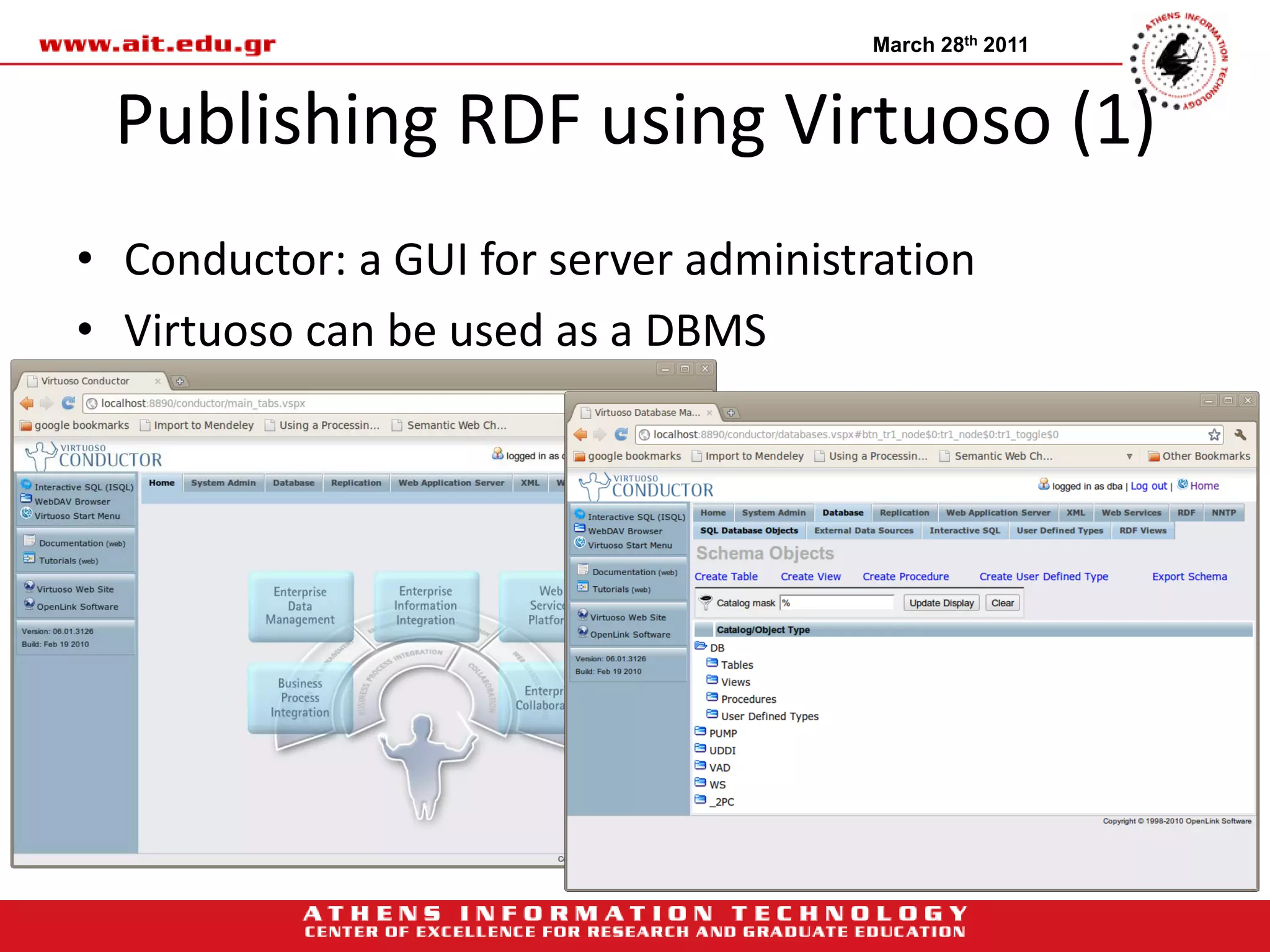
Task: Click Create User Defined Type link
Action: point(1043,576)
